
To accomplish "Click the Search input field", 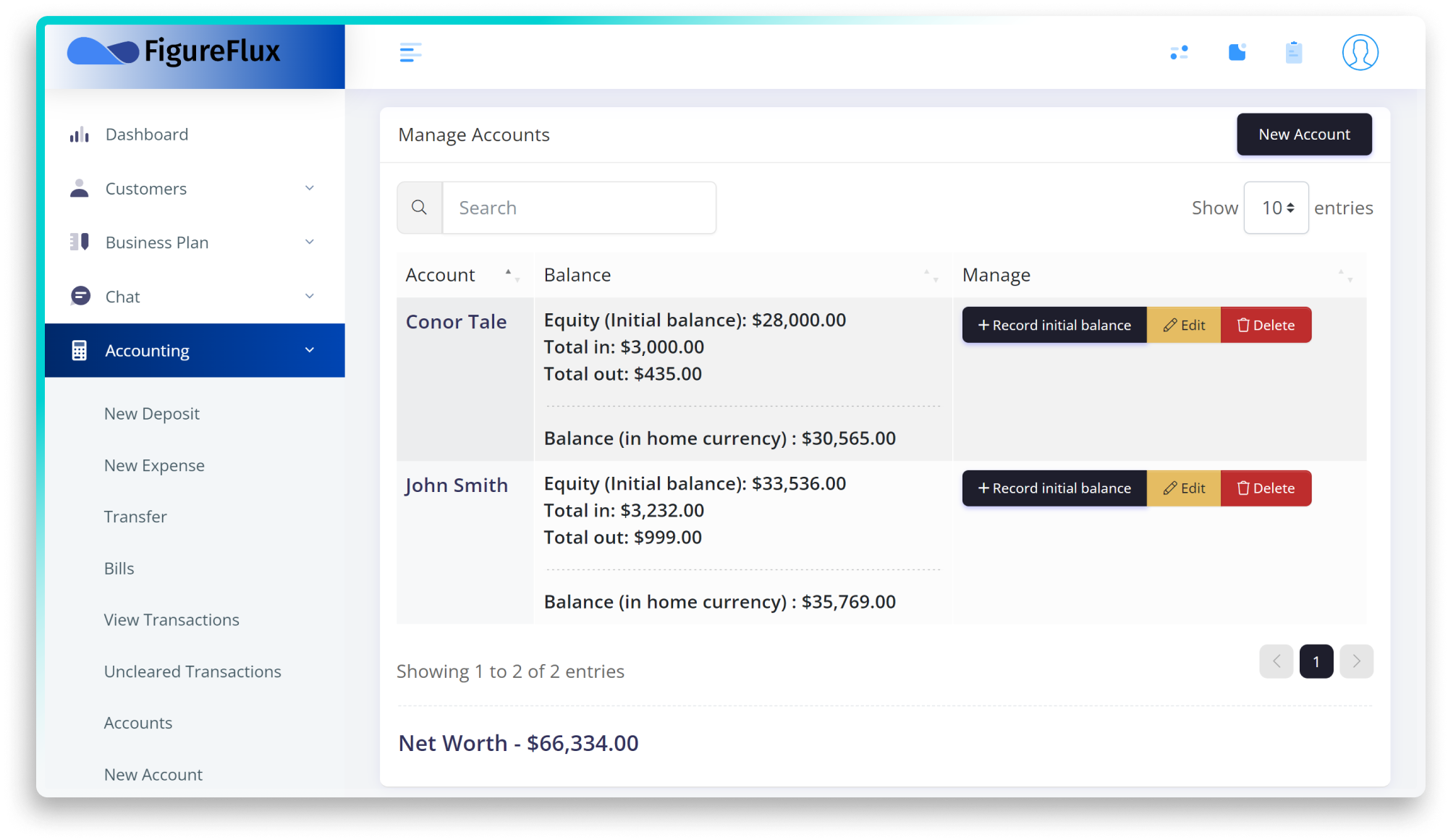I will [578, 208].
